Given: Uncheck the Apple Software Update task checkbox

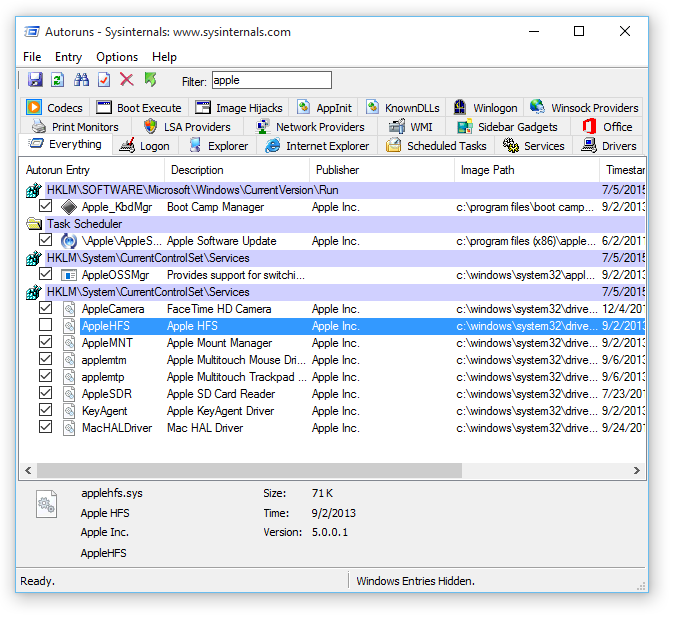Looking at the screenshot, I should coord(45,240).
